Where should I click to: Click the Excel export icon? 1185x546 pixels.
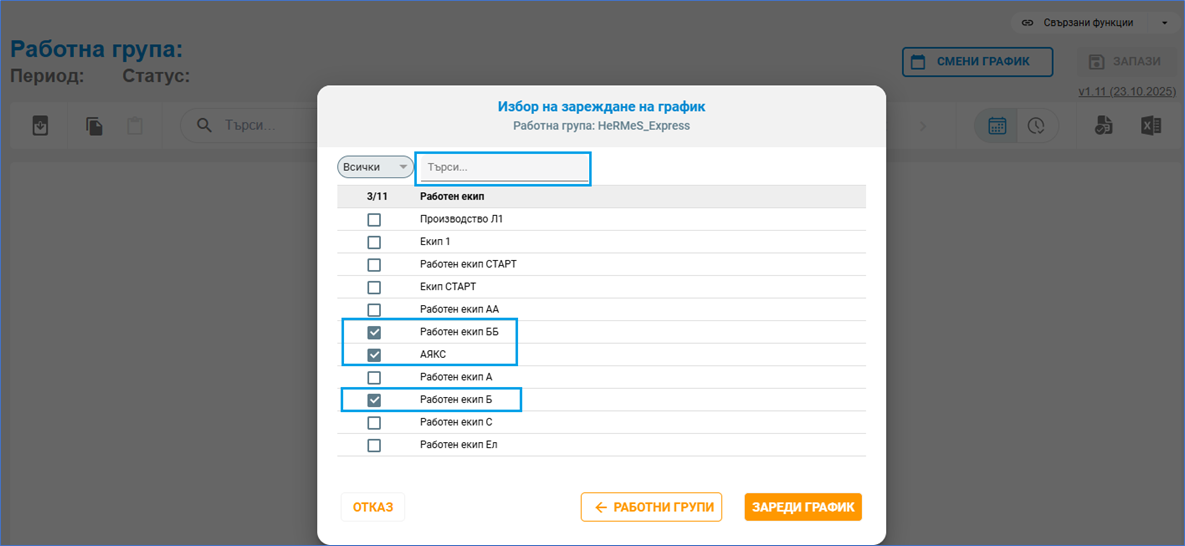point(1151,126)
